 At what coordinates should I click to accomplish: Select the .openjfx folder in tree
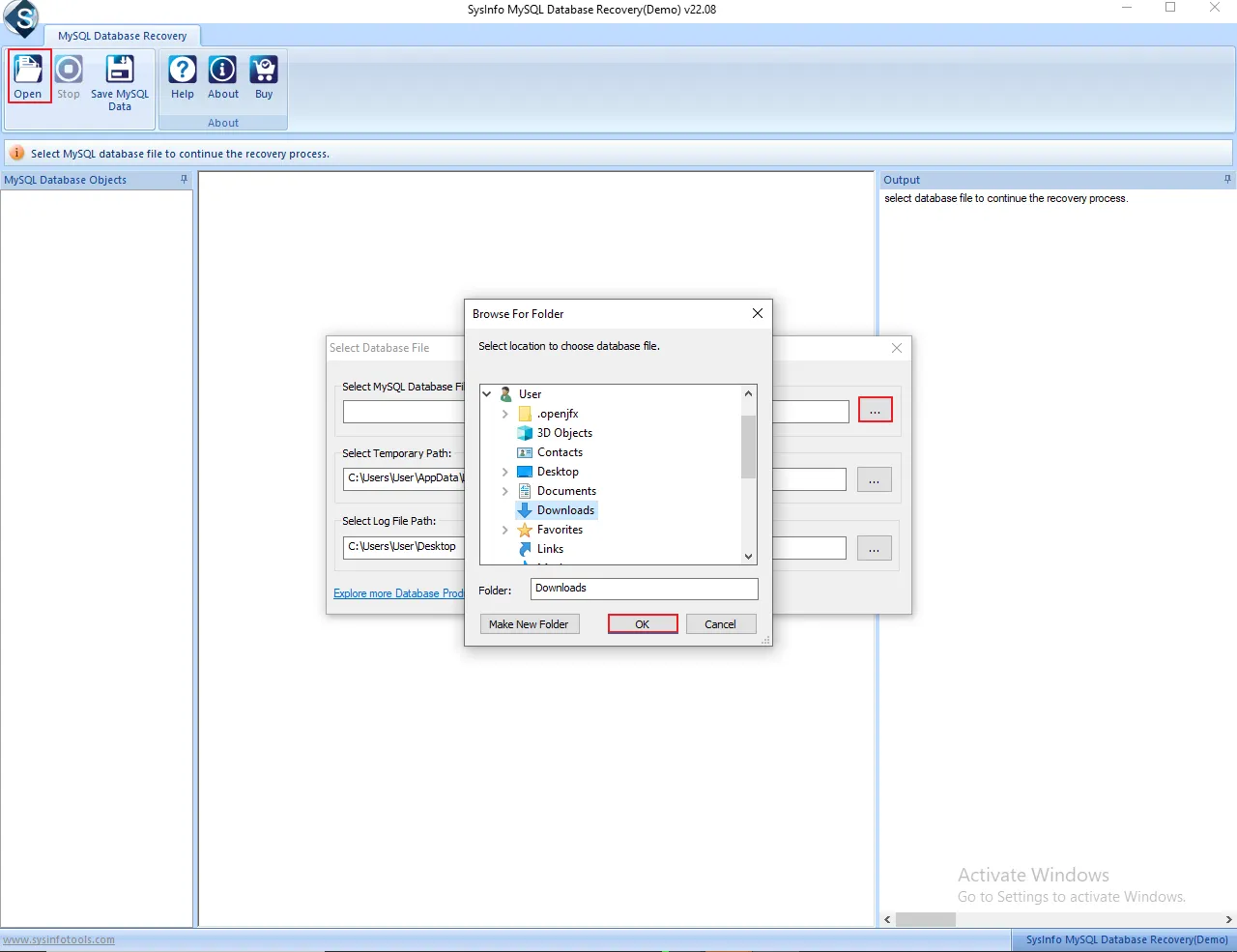[x=558, y=414]
